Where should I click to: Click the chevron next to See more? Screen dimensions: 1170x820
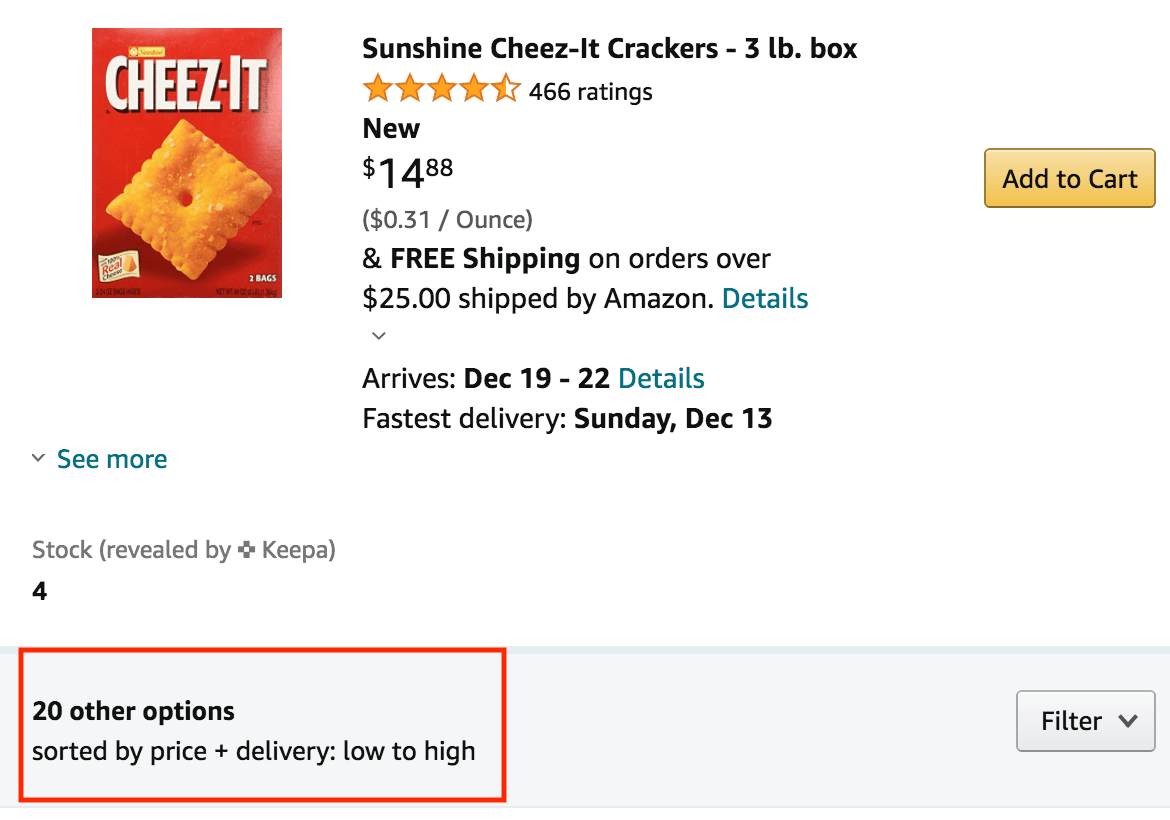[38, 458]
